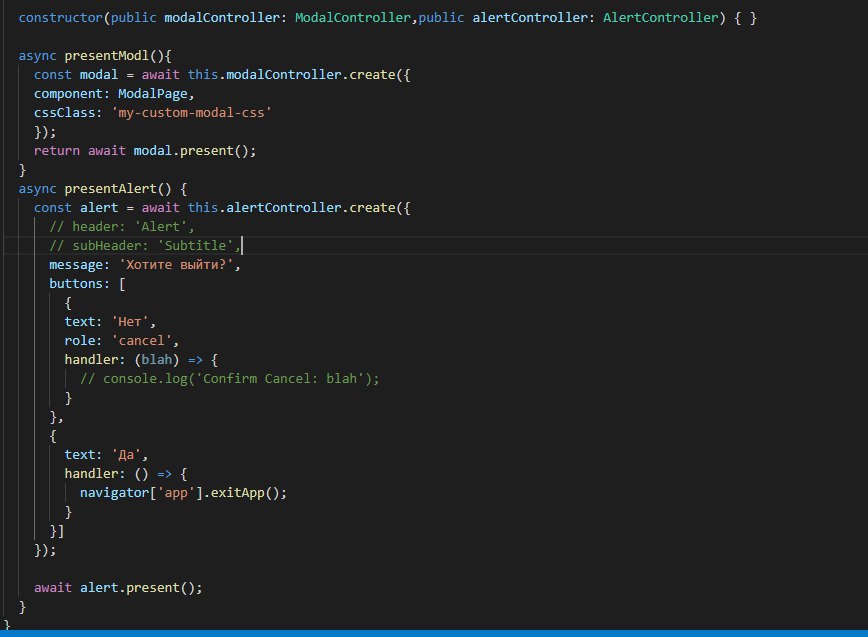Click the commented console.log 'Confirm Cancel: blah' line
The image size is (868, 637).
click(x=230, y=379)
